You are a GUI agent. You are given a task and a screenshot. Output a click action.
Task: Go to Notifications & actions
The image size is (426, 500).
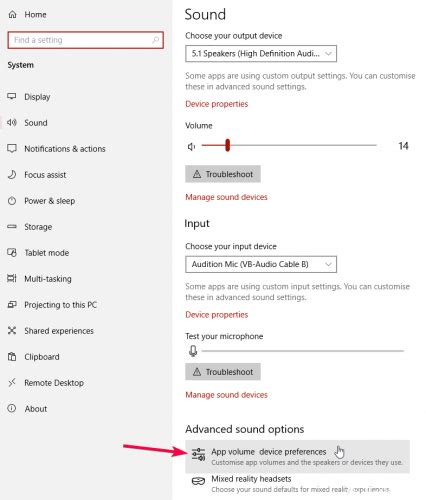click(65, 149)
